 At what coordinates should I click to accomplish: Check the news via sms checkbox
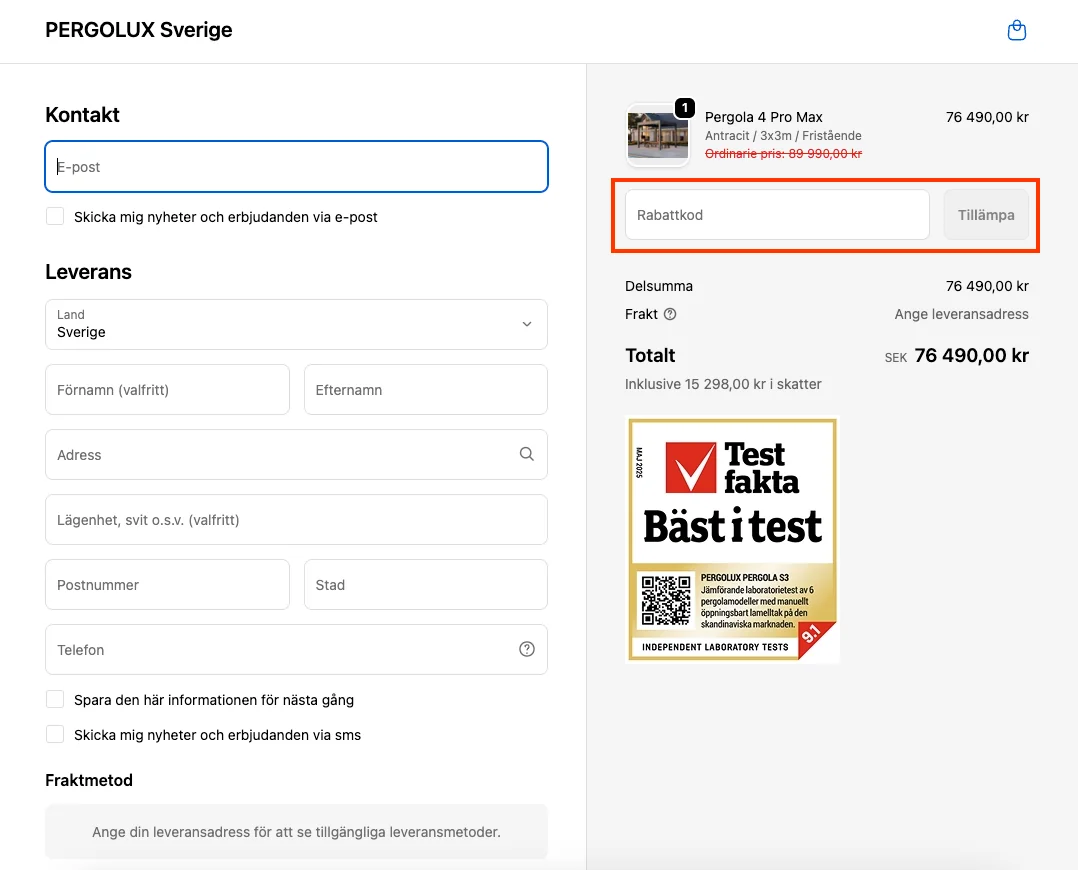55,735
